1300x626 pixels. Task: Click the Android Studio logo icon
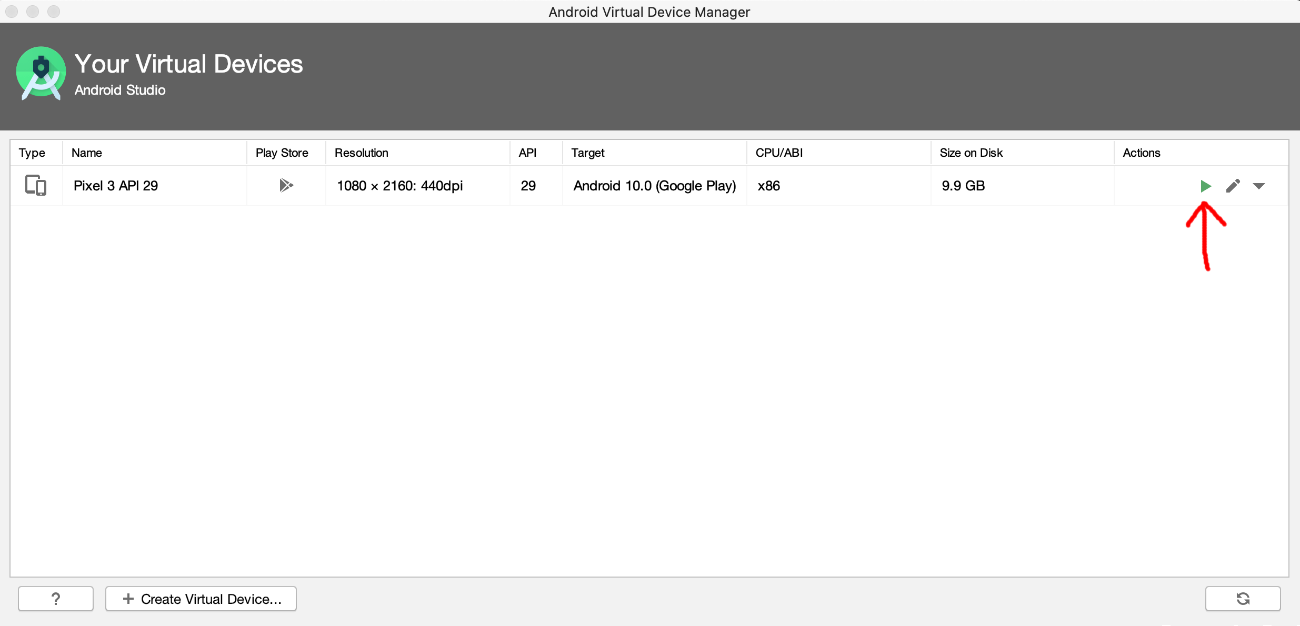[x=41, y=74]
